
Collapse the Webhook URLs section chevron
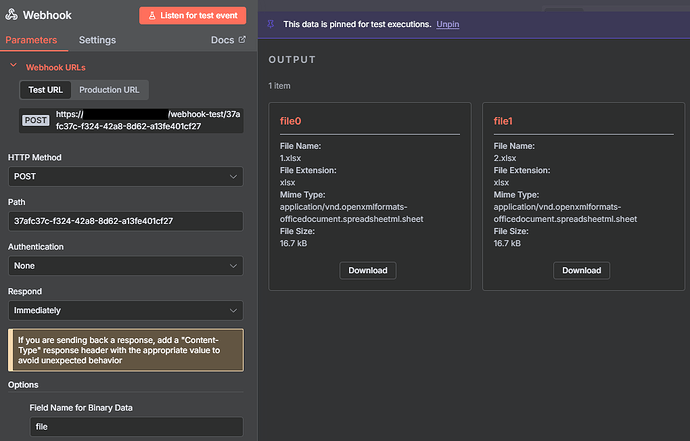[x=13, y=67]
